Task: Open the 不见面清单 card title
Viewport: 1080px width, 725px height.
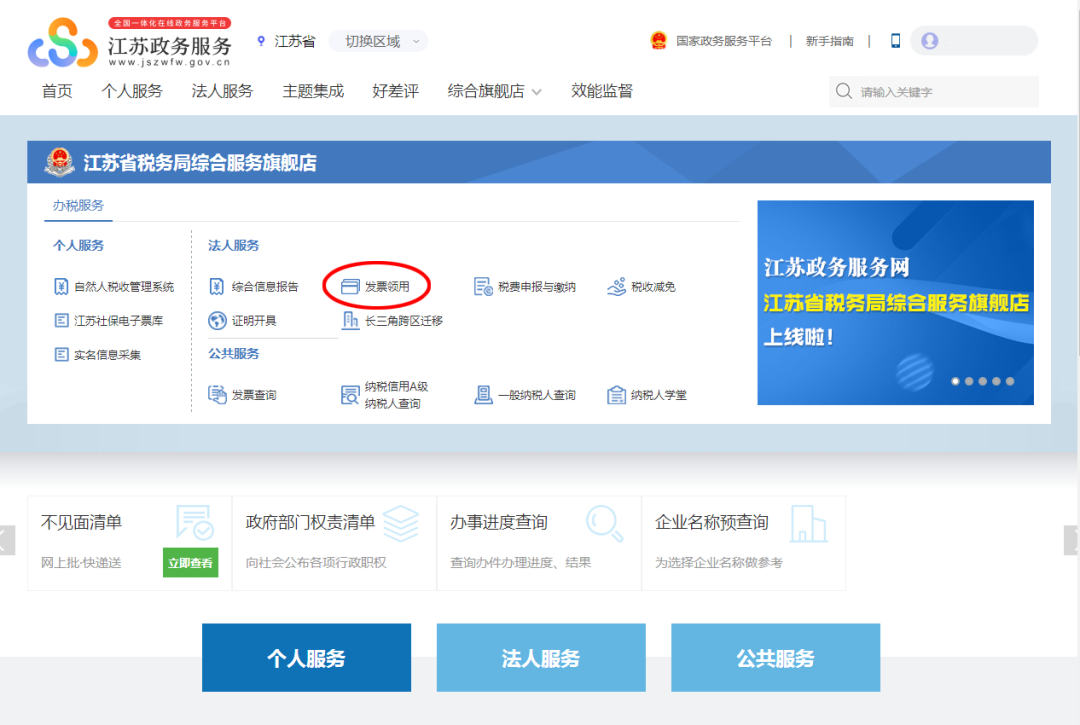Action: click(x=81, y=523)
